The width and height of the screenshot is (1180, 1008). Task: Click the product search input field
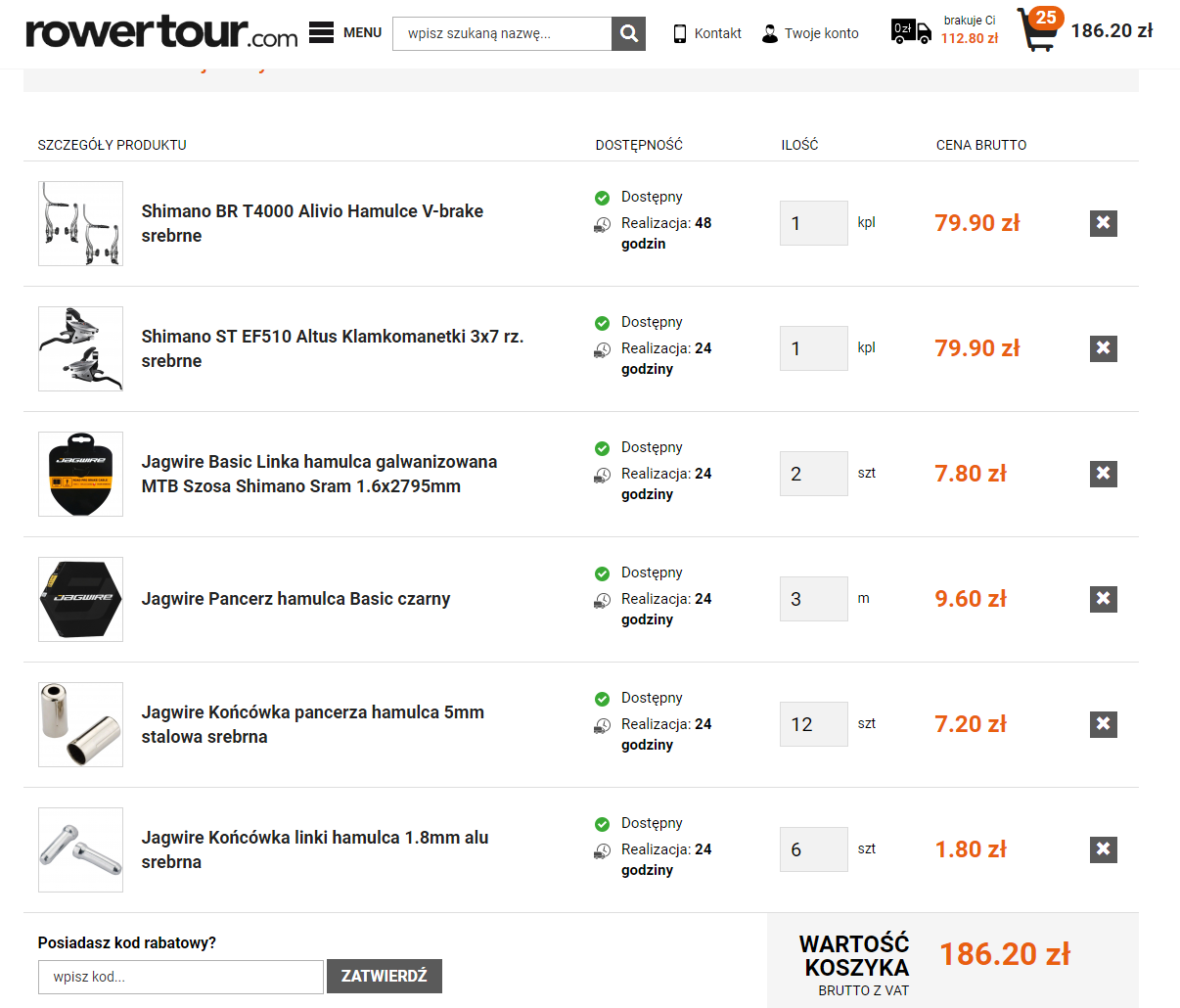pos(502,34)
